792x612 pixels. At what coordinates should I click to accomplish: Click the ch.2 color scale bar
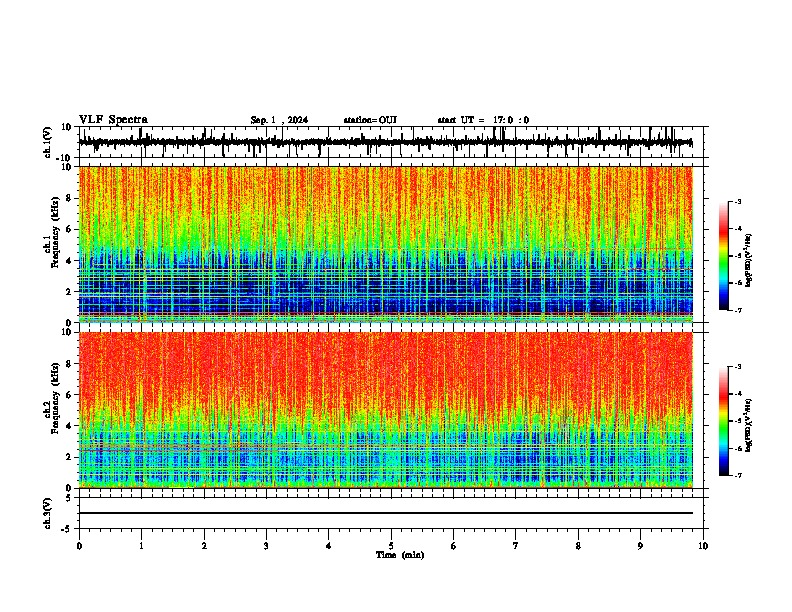(x=724, y=421)
